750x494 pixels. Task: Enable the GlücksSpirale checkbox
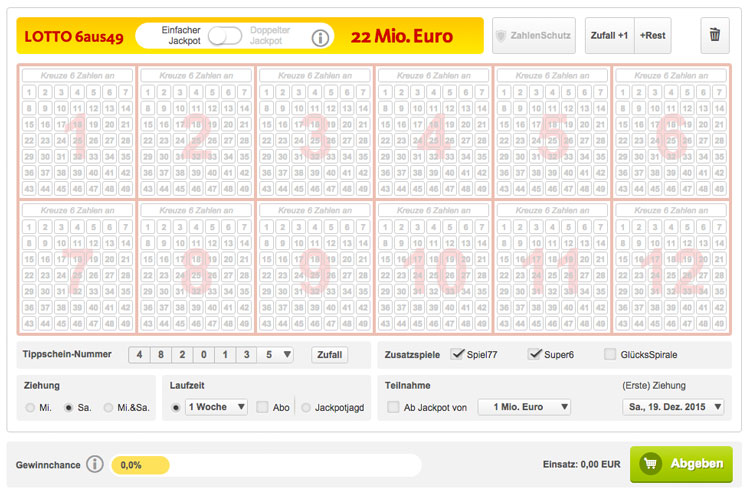610,354
